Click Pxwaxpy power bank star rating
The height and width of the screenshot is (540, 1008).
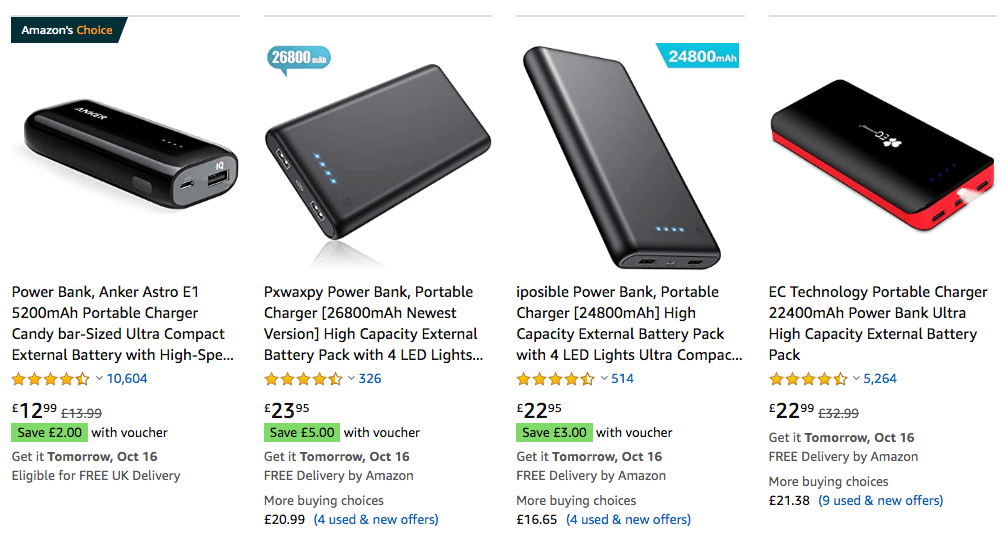click(303, 379)
